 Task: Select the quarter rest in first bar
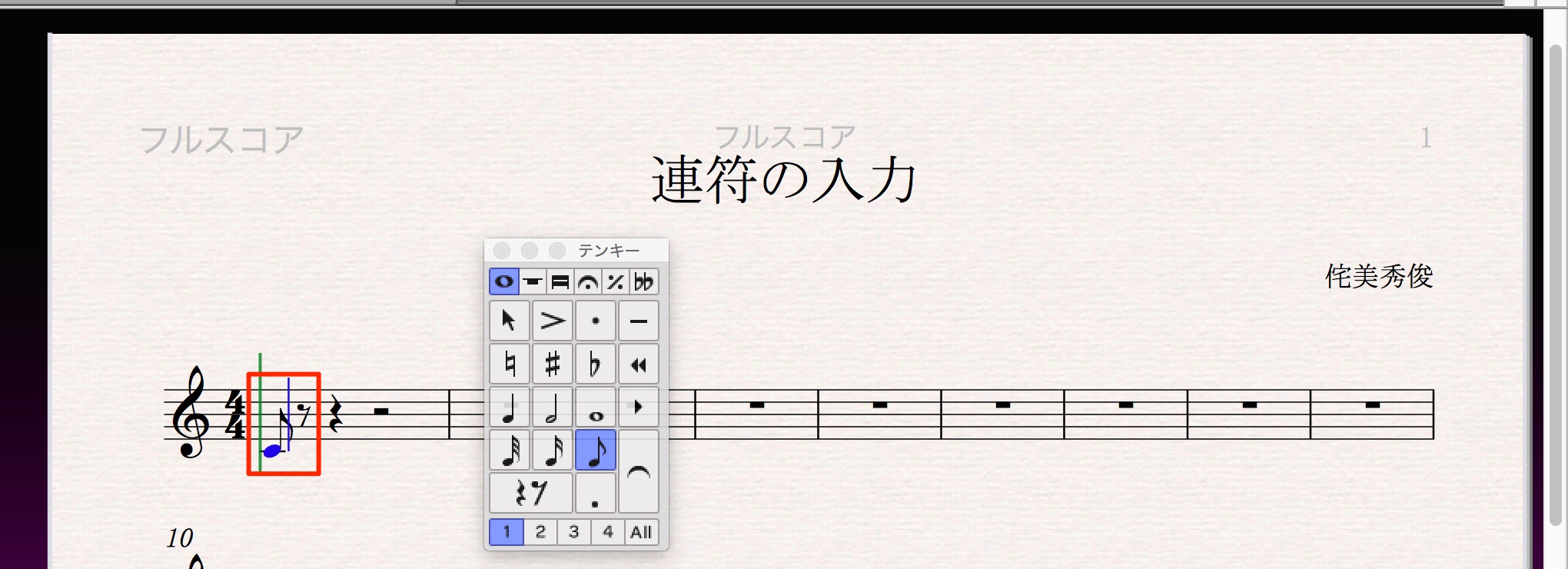click(x=335, y=414)
